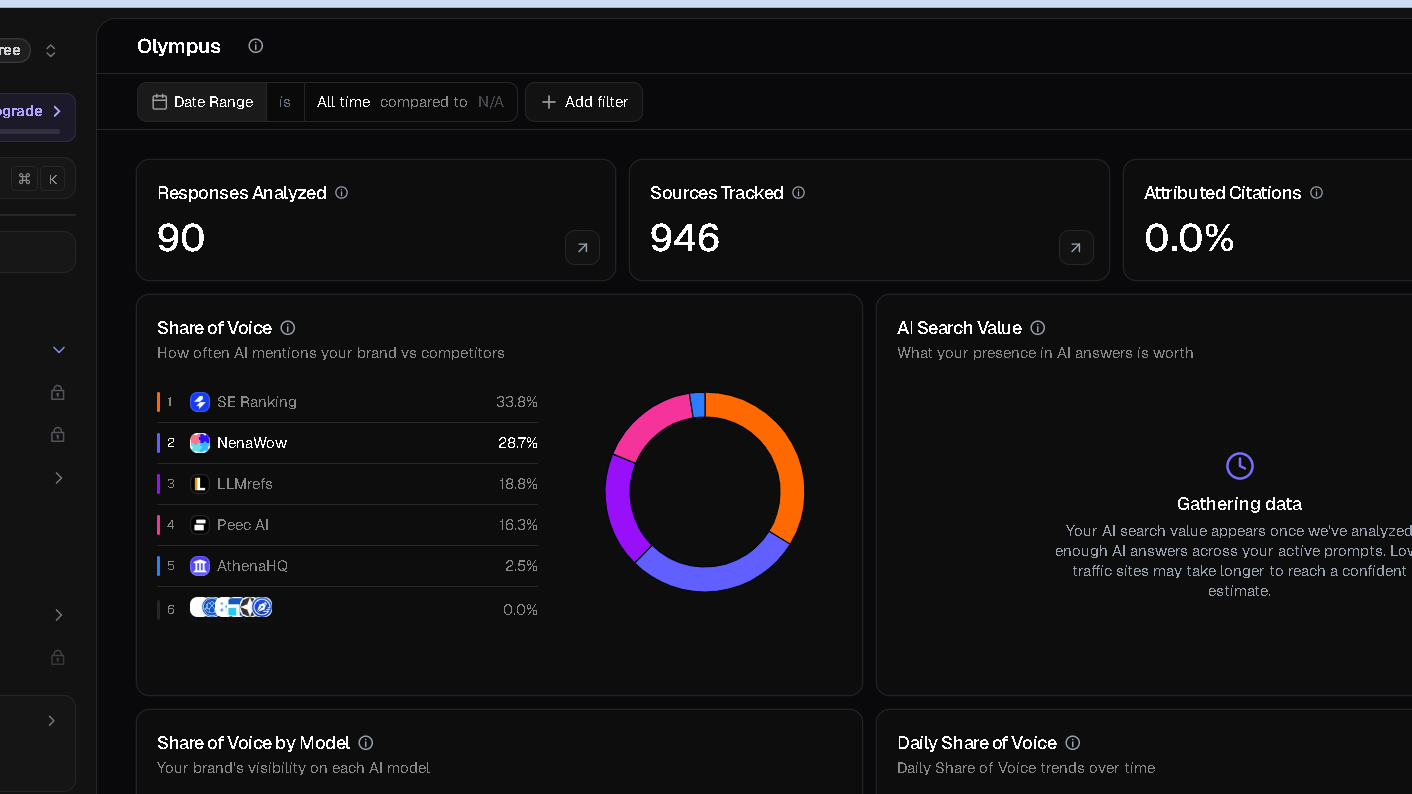
Task: Click the NenaWow logo icon
Action: (200, 443)
